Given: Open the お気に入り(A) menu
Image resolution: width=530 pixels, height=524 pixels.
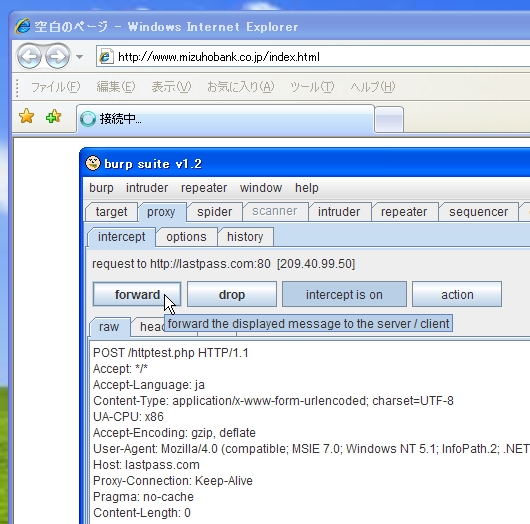Looking at the screenshot, I should point(240,87).
